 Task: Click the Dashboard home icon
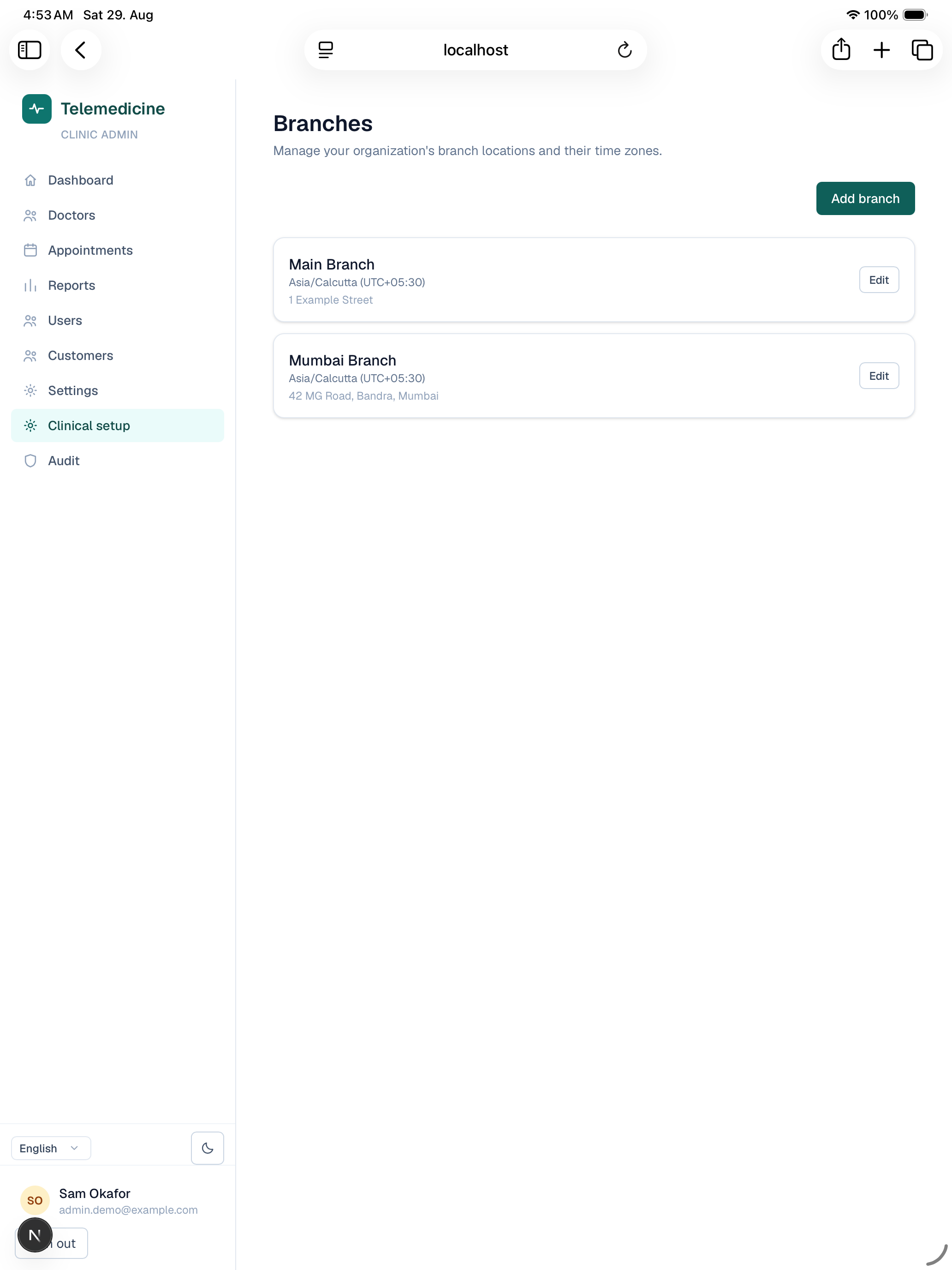(30, 180)
